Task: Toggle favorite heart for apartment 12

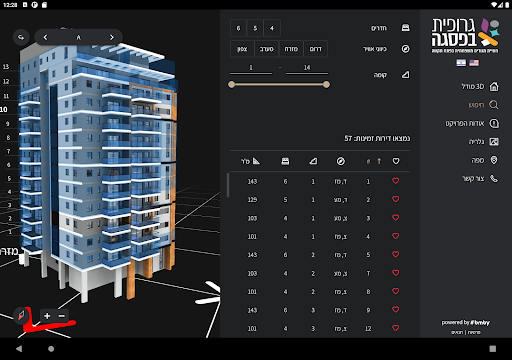Action: pyautogui.click(x=396, y=328)
